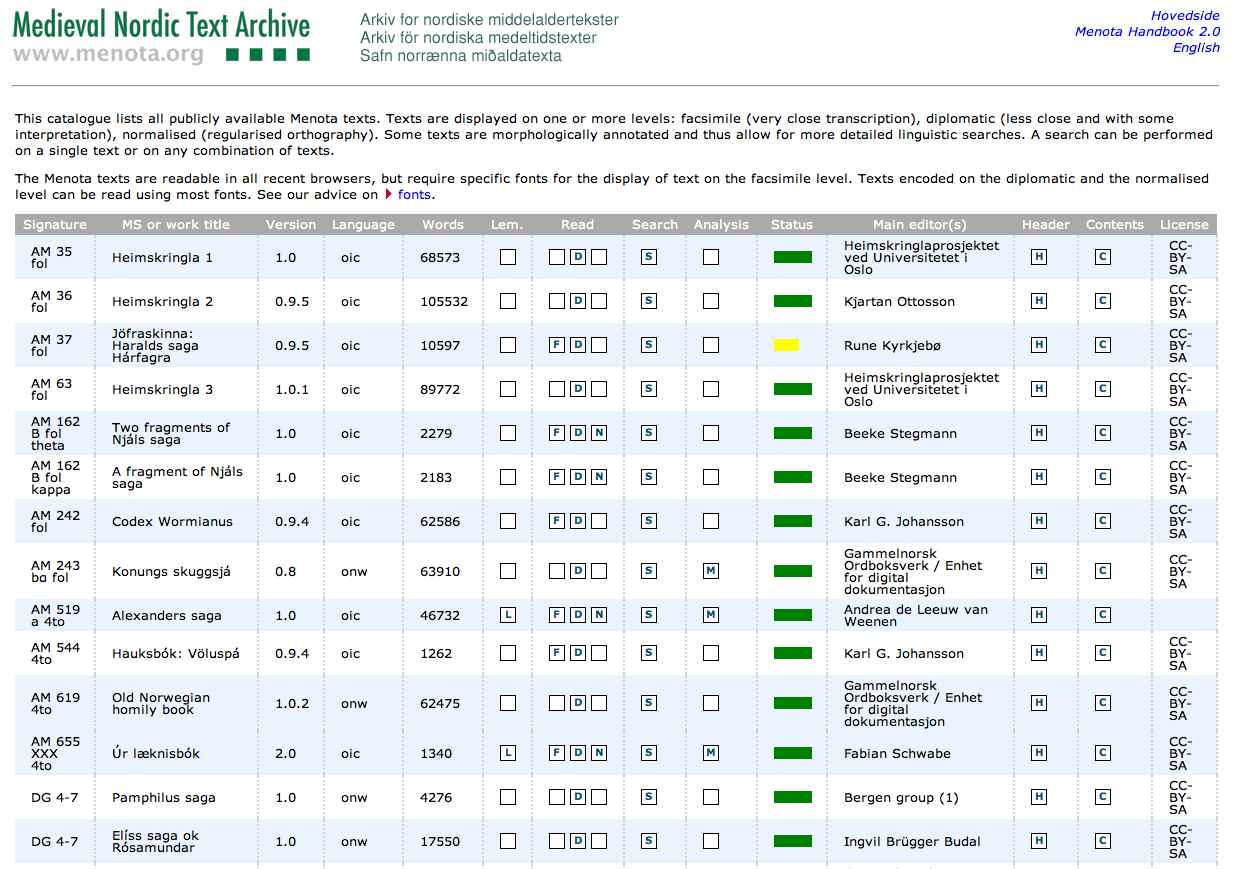Open Lem. L icon for Úr læknisbók
Image resolution: width=1237 pixels, height=869 pixels.
point(508,753)
